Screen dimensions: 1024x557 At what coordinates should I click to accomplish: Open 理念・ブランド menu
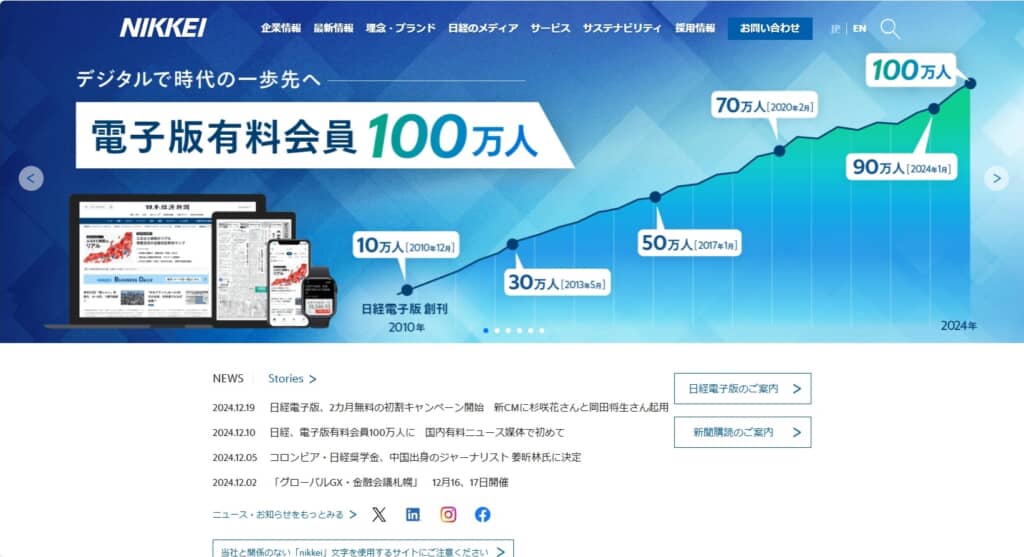coord(400,28)
